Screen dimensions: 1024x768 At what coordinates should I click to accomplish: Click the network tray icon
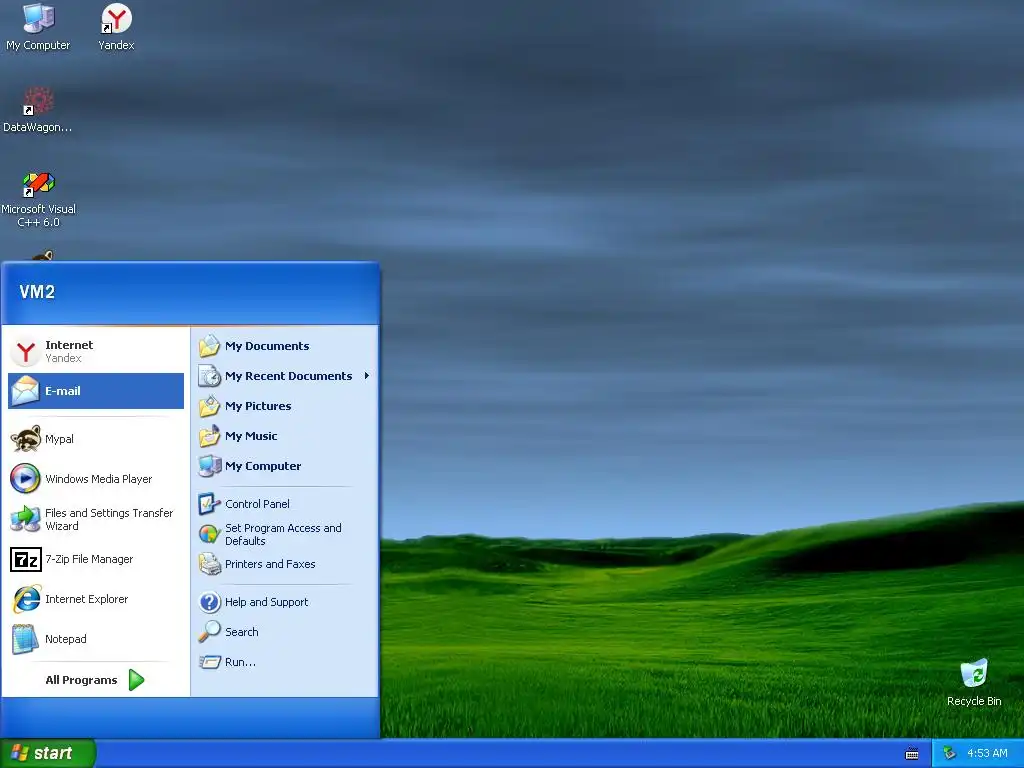pyautogui.click(x=949, y=754)
